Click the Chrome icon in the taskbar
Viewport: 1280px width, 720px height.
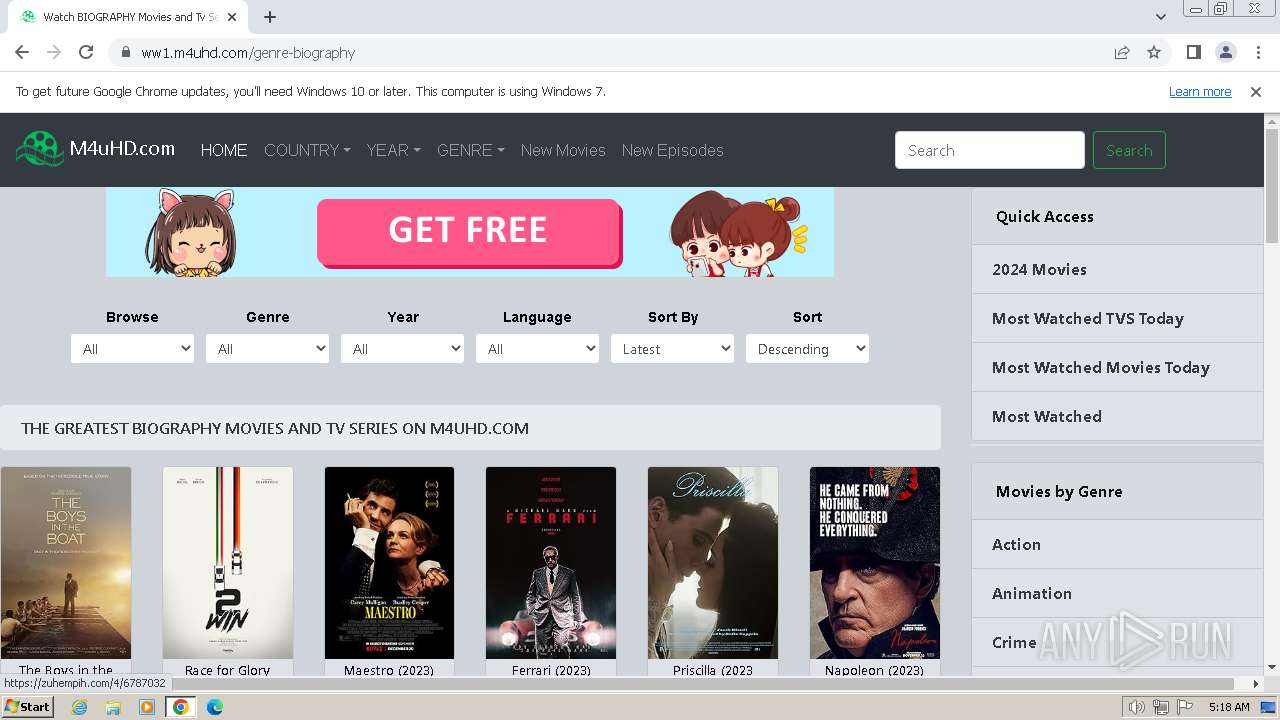click(181, 707)
